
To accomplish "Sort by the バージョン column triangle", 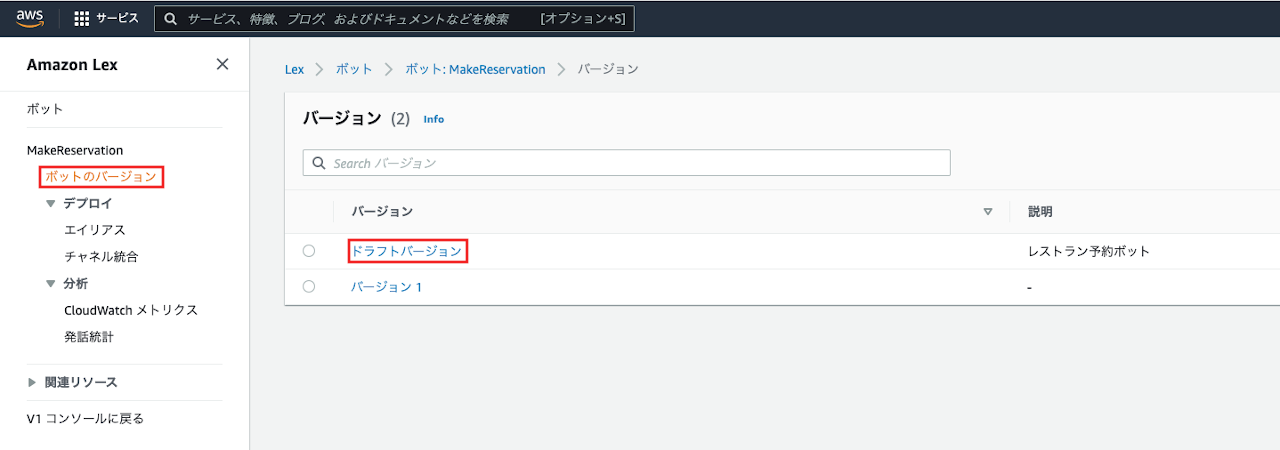I will 988,212.
